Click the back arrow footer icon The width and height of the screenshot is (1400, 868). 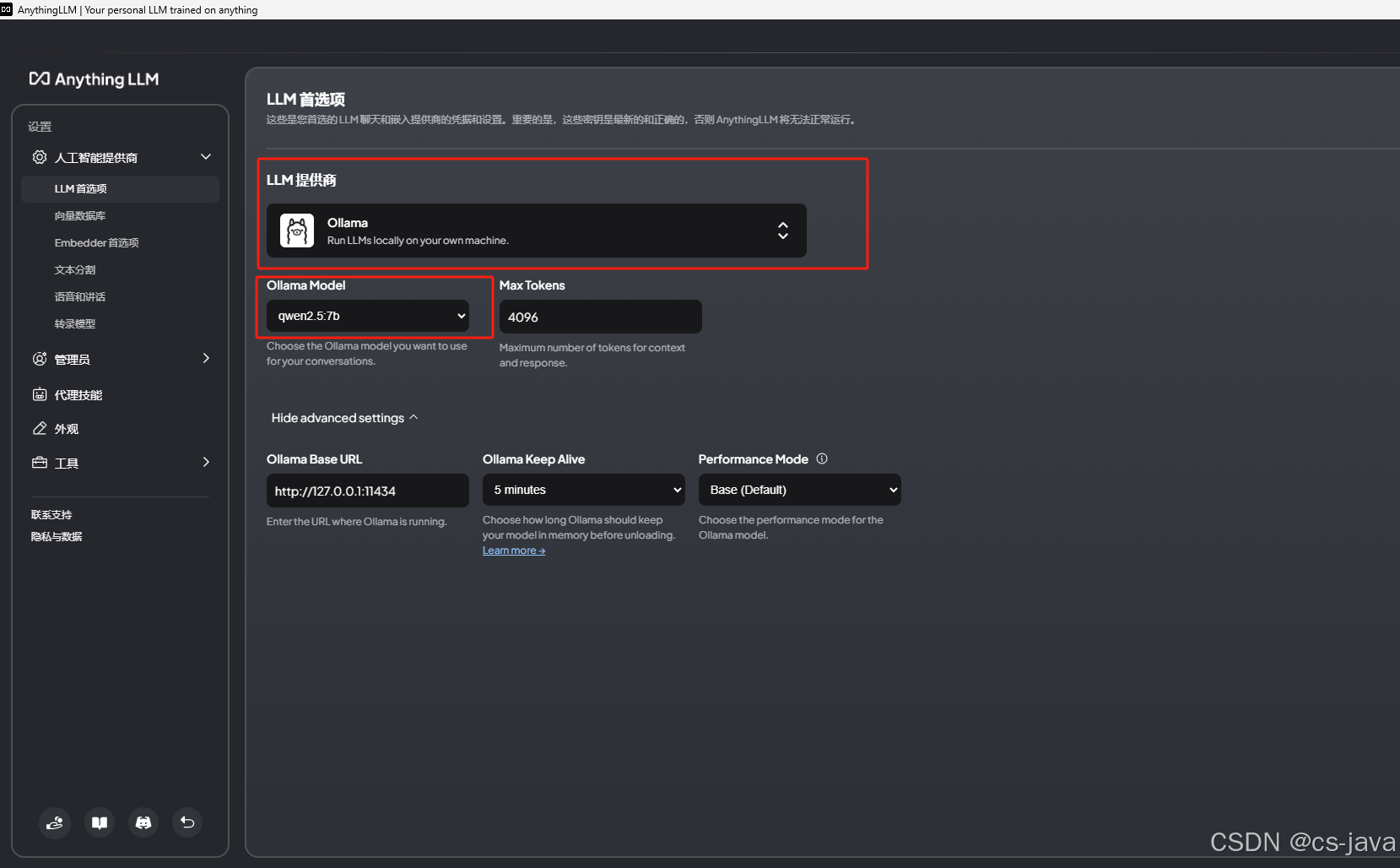[187, 822]
